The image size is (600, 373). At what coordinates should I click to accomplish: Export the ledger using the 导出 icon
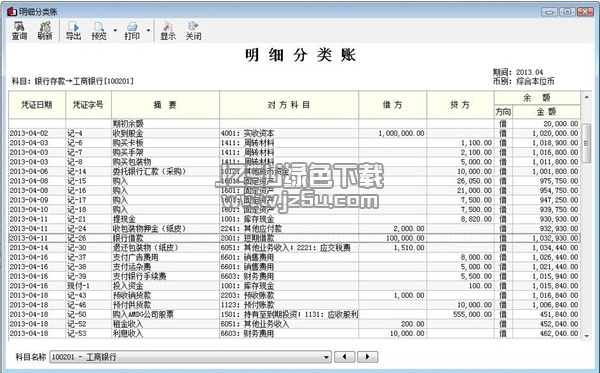click(x=73, y=31)
